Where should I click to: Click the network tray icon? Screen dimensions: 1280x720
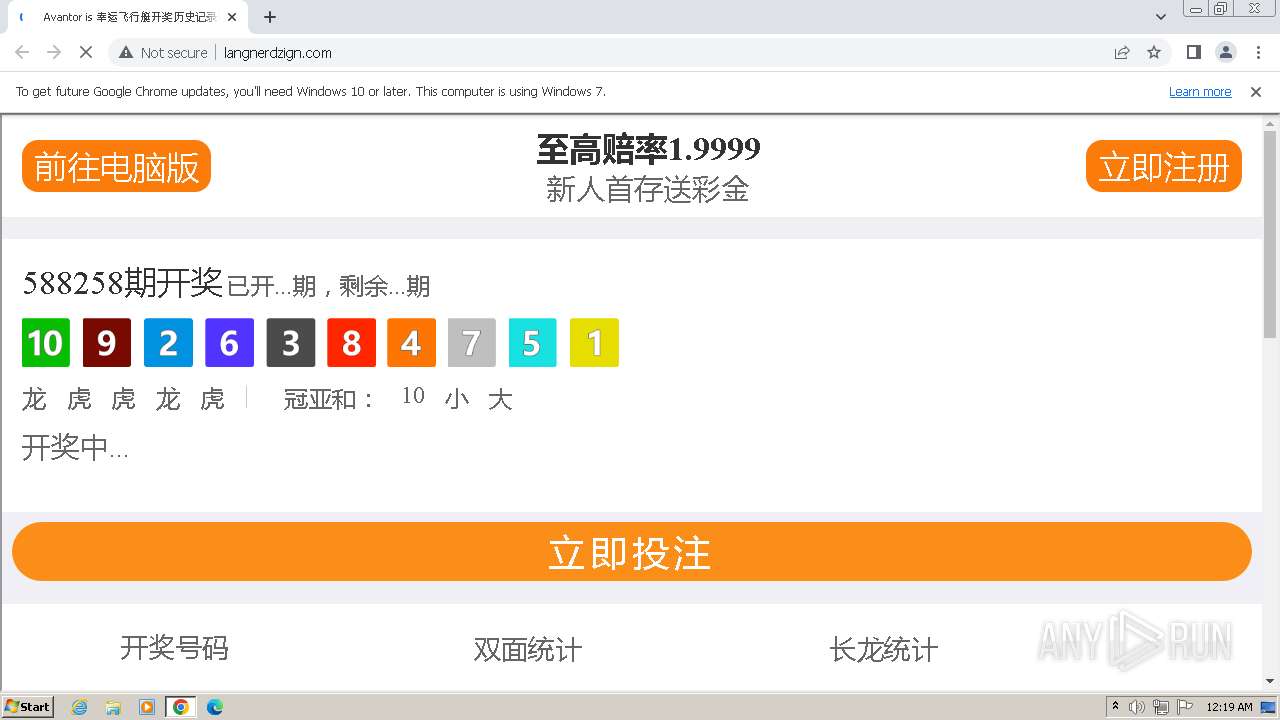[x=1161, y=707]
